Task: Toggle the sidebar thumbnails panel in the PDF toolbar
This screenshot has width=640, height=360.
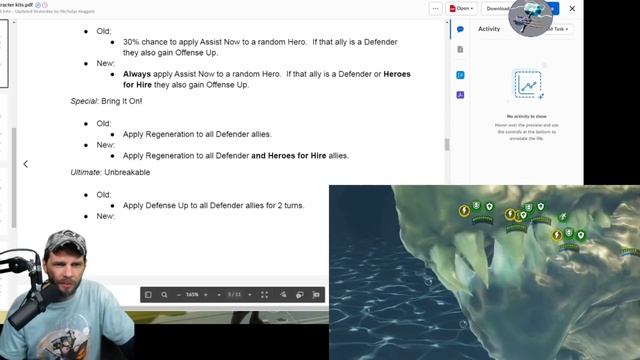Action: pyautogui.click(x=148, y=295)
